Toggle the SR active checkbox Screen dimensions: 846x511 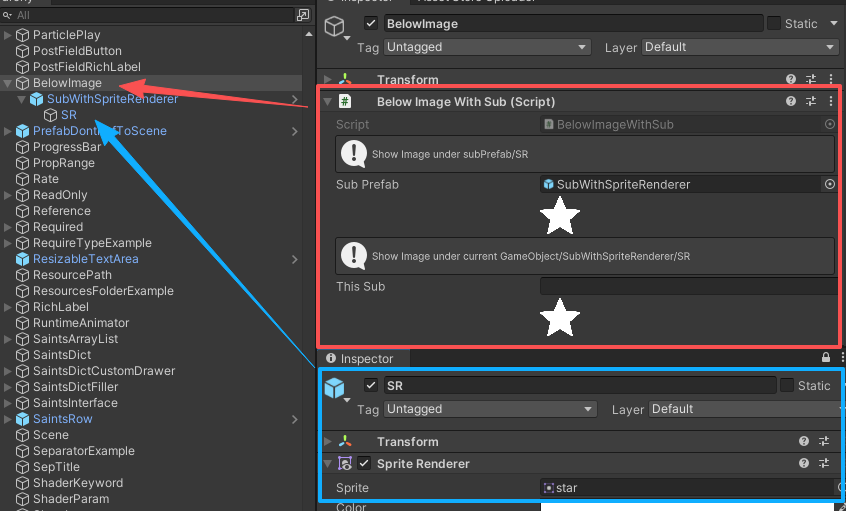pyautogui.click(x=371, y=385)
